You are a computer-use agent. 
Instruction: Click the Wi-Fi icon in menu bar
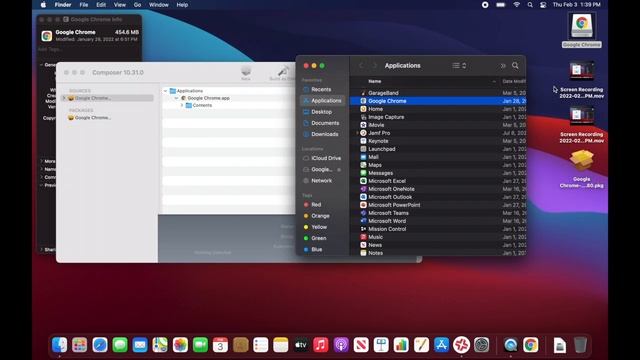pyautogui.click(x=516, y=5)
